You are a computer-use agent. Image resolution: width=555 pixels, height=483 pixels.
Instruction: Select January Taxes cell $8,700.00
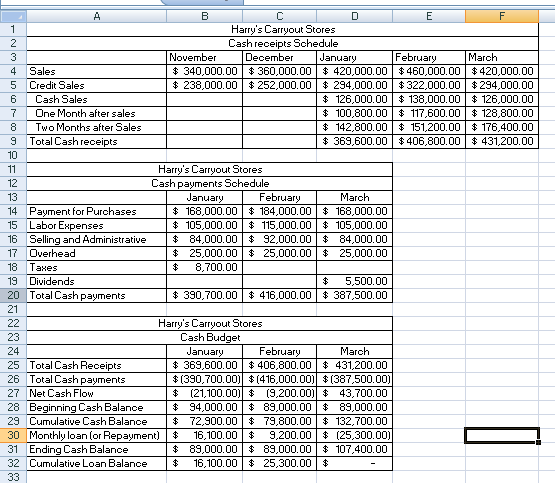click(205, 267)
